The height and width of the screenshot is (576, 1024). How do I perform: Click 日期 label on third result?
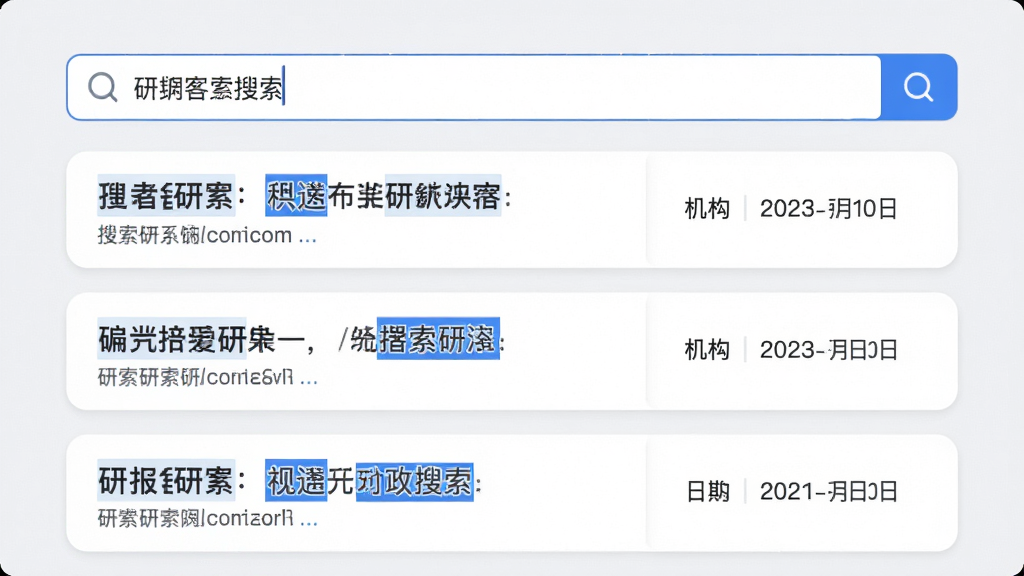point(707,491)
